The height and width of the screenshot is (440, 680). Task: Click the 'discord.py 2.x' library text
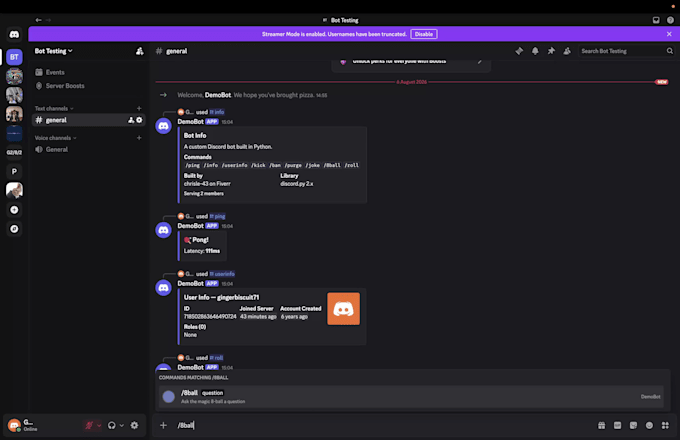tap(297, 184)
